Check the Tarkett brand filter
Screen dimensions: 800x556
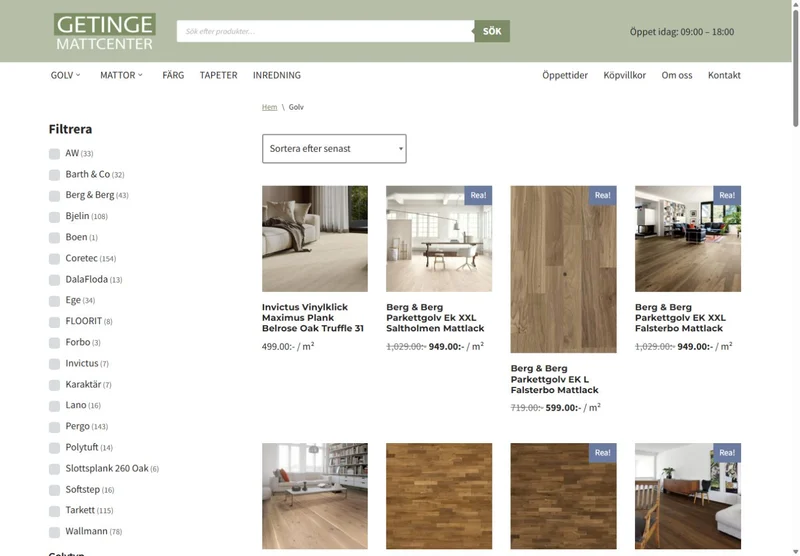coord(55,511)
